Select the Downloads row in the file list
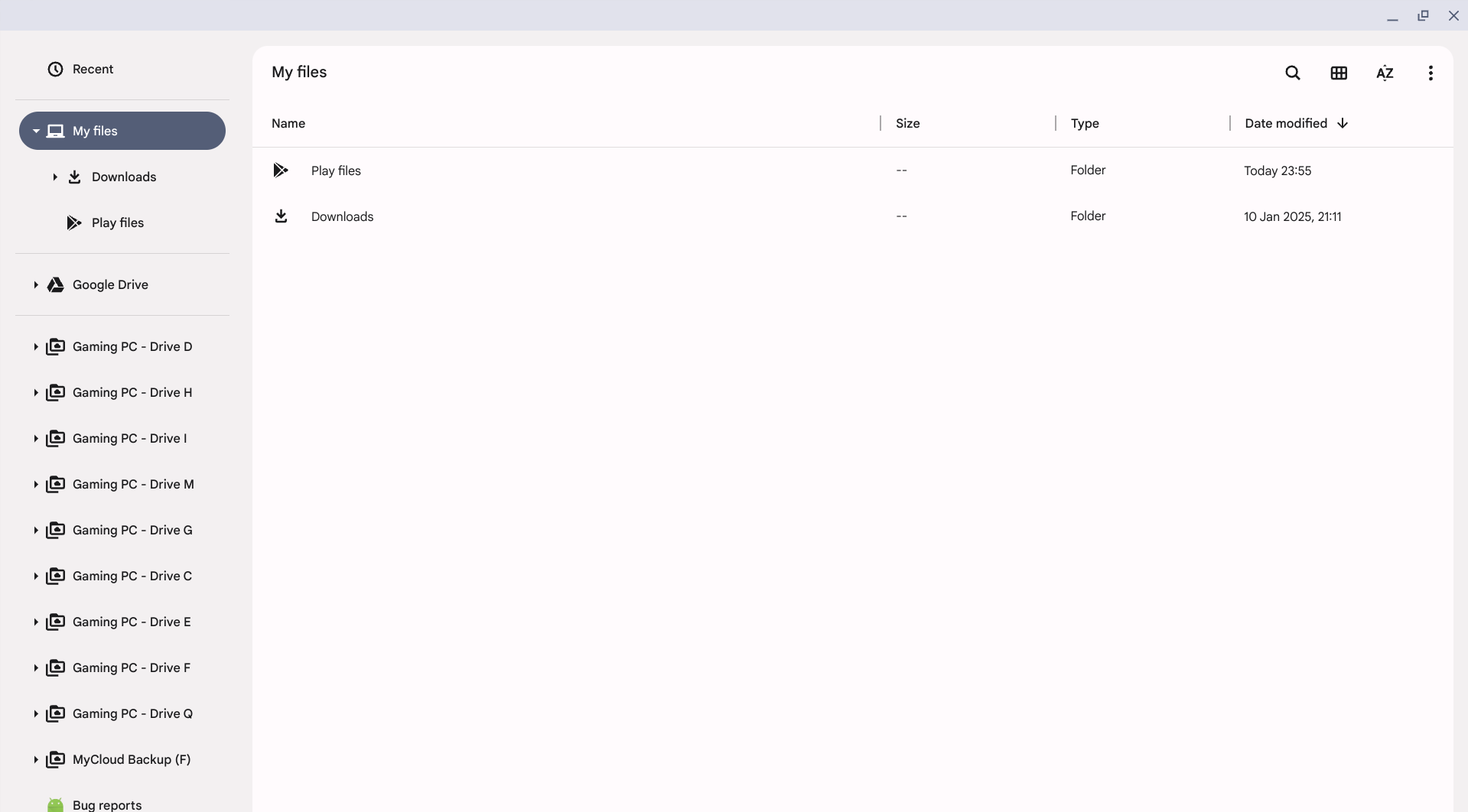1468x812 pixels. [x=342, y=216]
